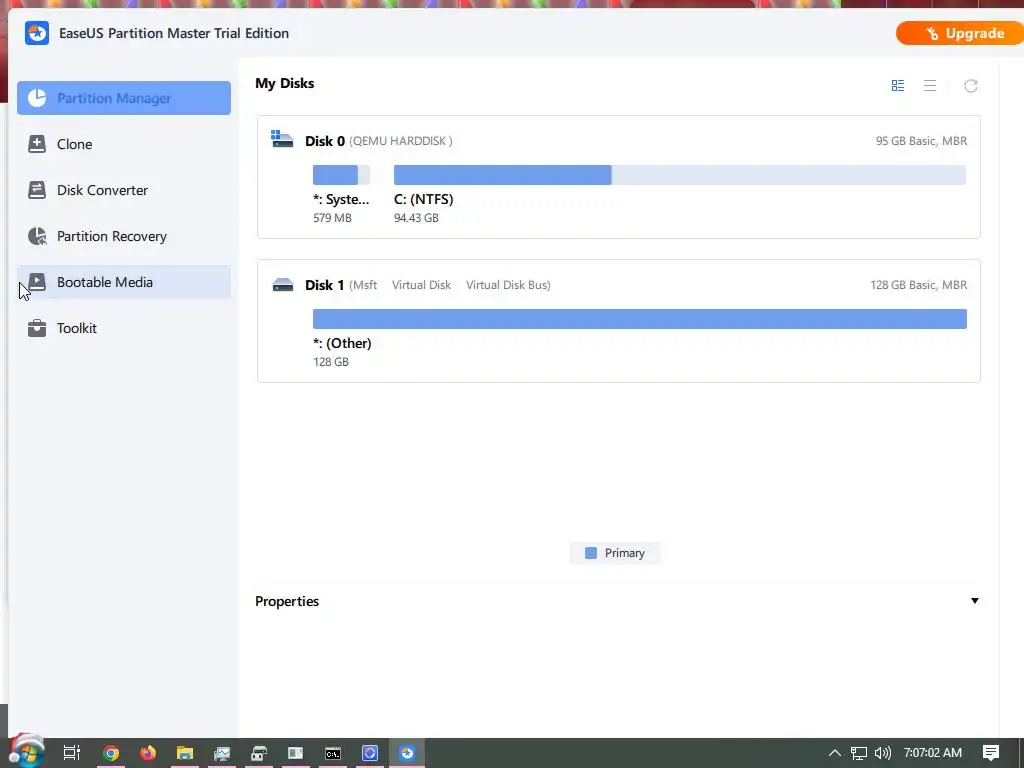Image resolution: width=1024 pixels, height=768 pixels.
Task: Click the Partition Manager pie icon
Action: tap(37, 98)
